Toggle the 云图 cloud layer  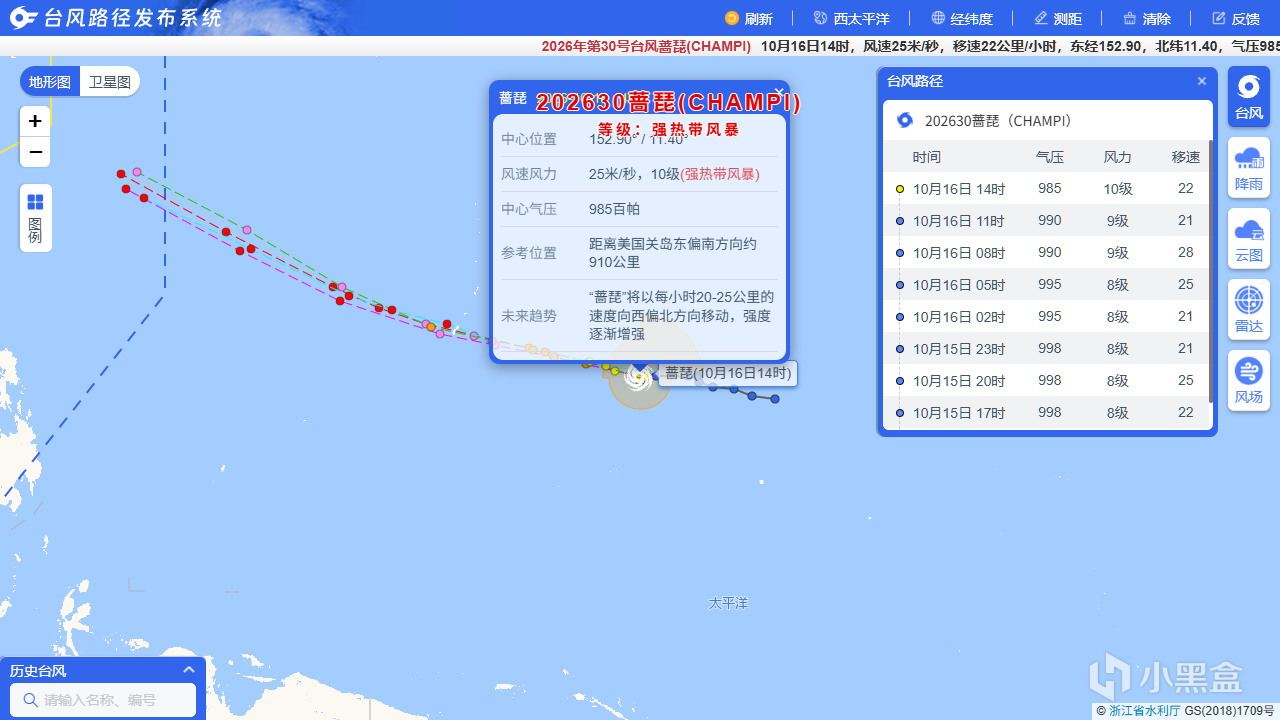(x=1249, y=239)
